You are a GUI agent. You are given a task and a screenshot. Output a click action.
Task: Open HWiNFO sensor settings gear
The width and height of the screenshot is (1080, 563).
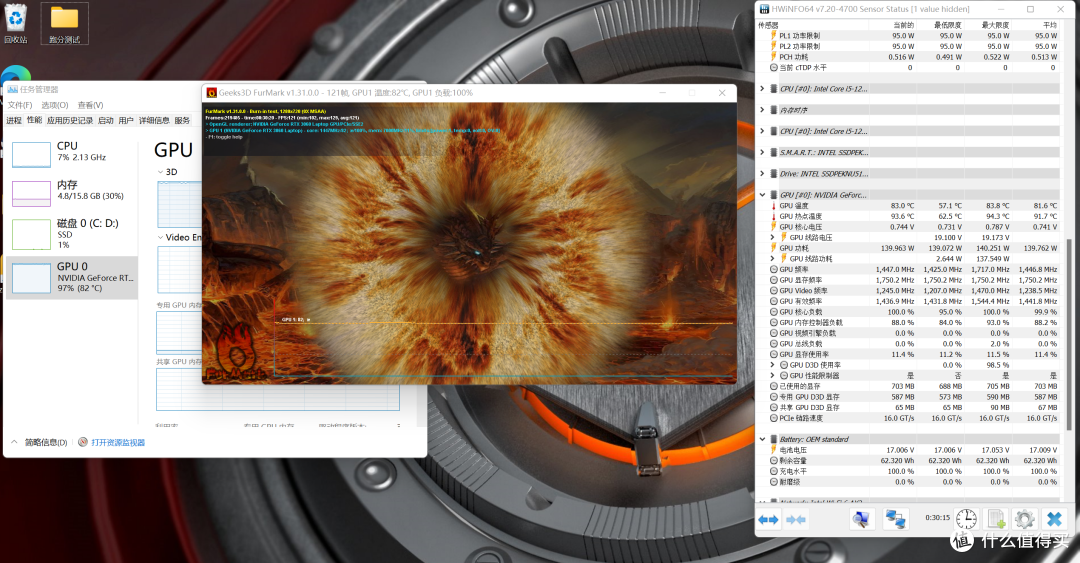pyautogui.click(x=1024, y=519)
